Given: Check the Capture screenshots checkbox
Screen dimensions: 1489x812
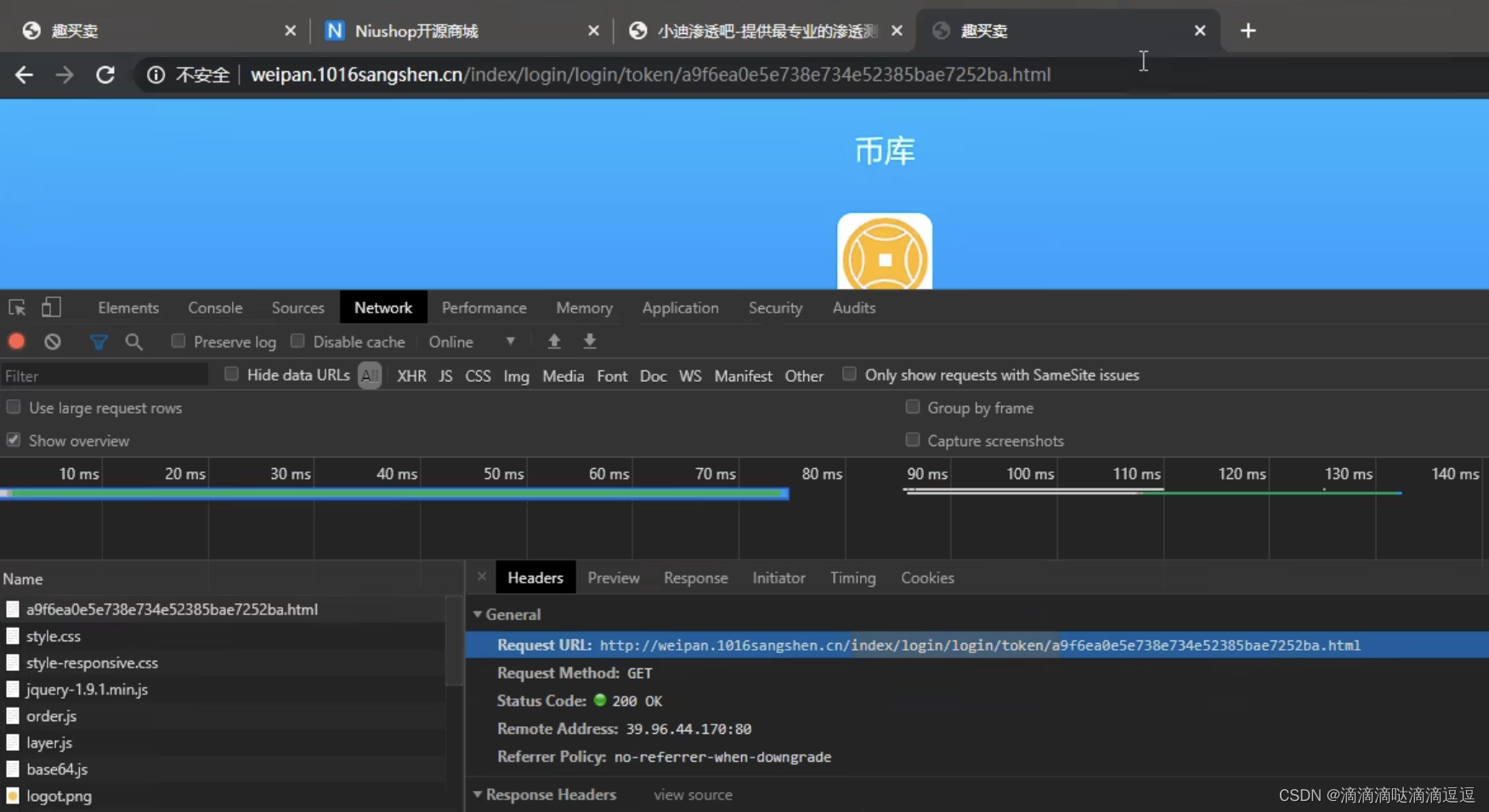Looking at the screenshot, I should click(913, 440).
